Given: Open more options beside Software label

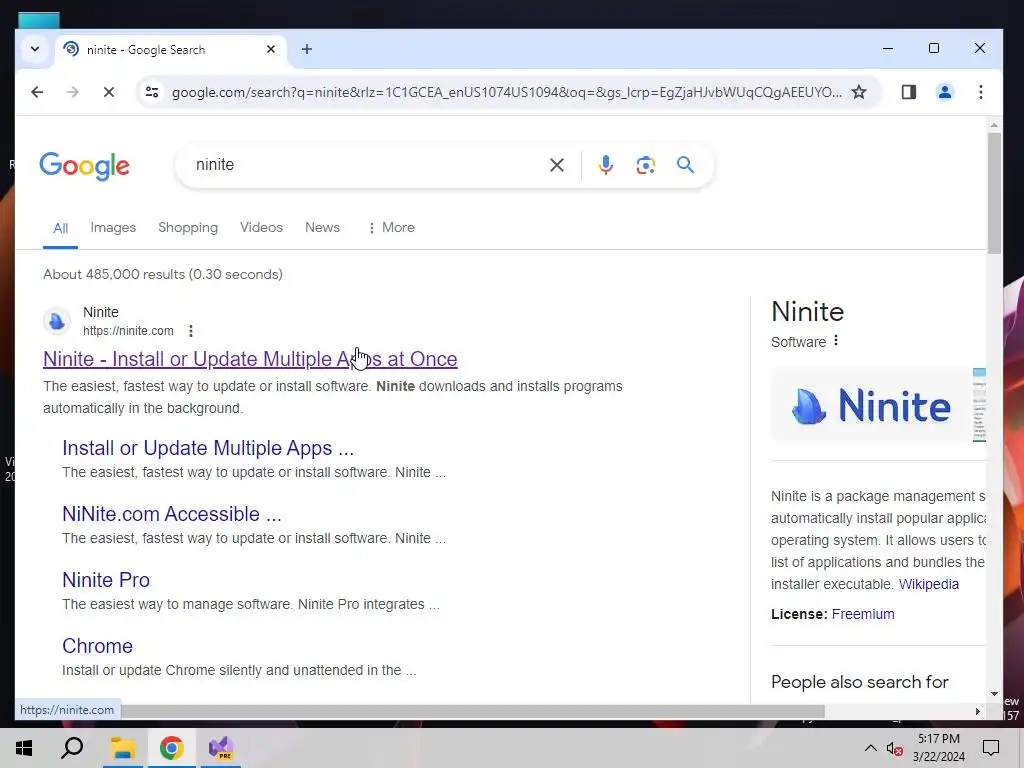Looking at the screenshot, I should (x=836, y=341).
